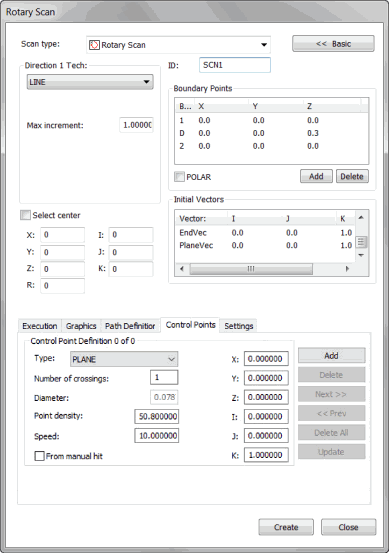Select boundary point row D

(272, 133)
